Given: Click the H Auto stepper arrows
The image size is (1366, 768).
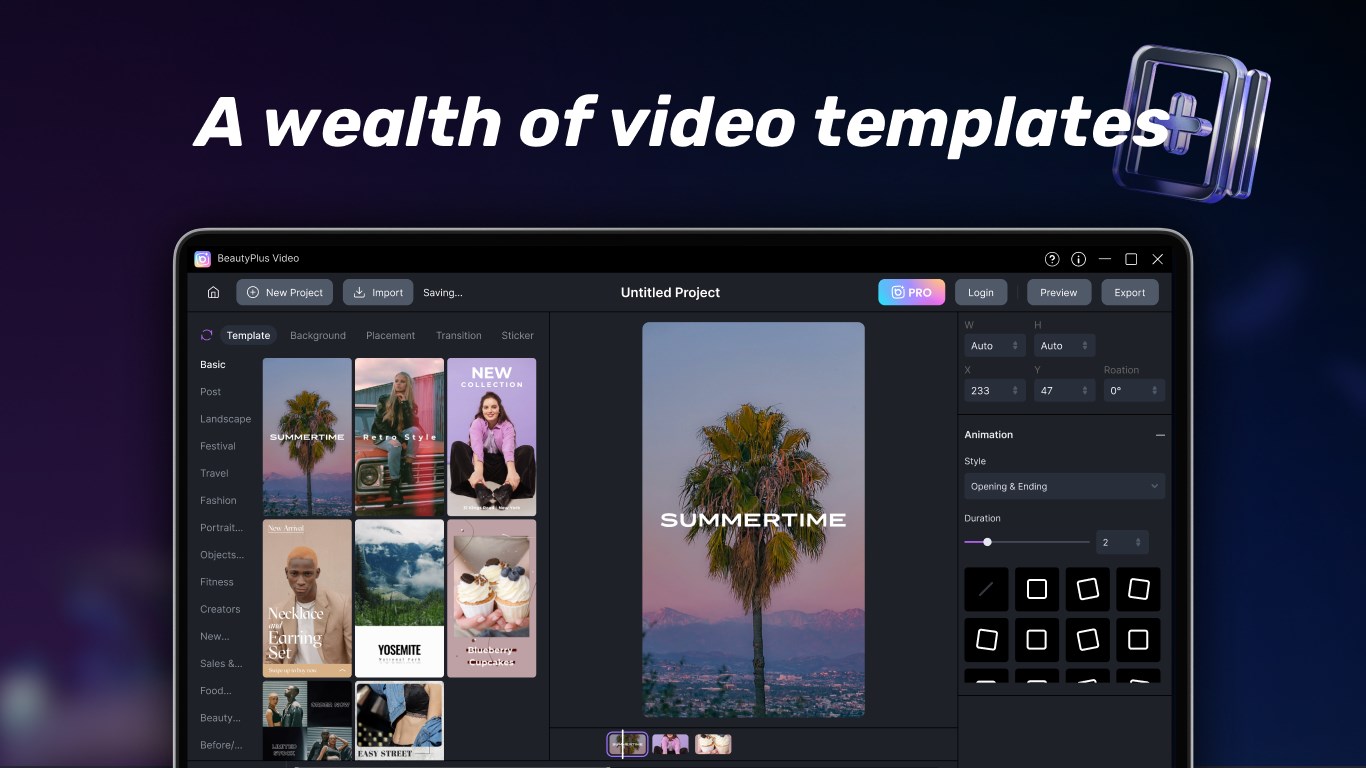Looking at the screenshot, I should (1085, 346).
